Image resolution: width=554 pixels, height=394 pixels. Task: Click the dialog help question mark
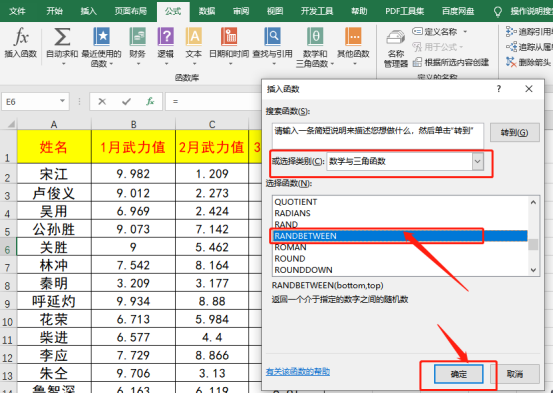pos(499,89)
